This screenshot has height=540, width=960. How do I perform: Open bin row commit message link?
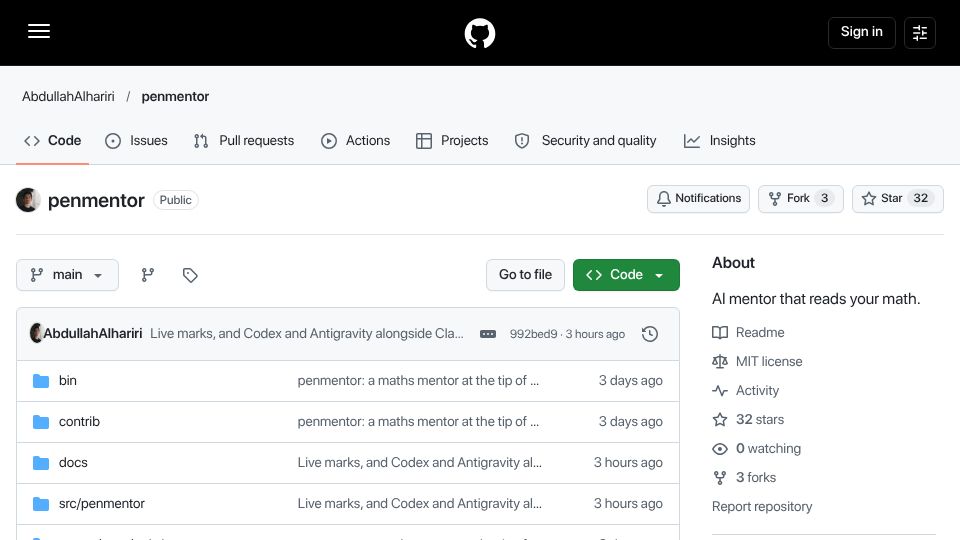[418, 381]
